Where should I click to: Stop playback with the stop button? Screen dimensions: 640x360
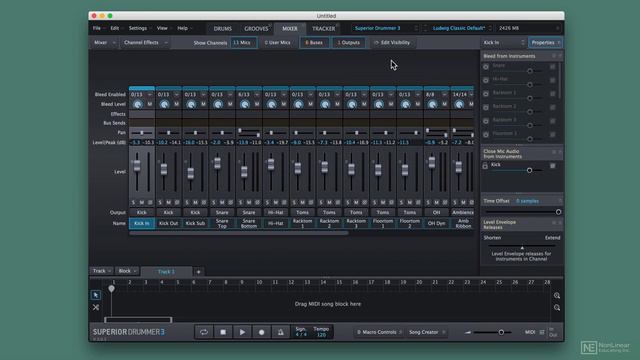(223, 332)
